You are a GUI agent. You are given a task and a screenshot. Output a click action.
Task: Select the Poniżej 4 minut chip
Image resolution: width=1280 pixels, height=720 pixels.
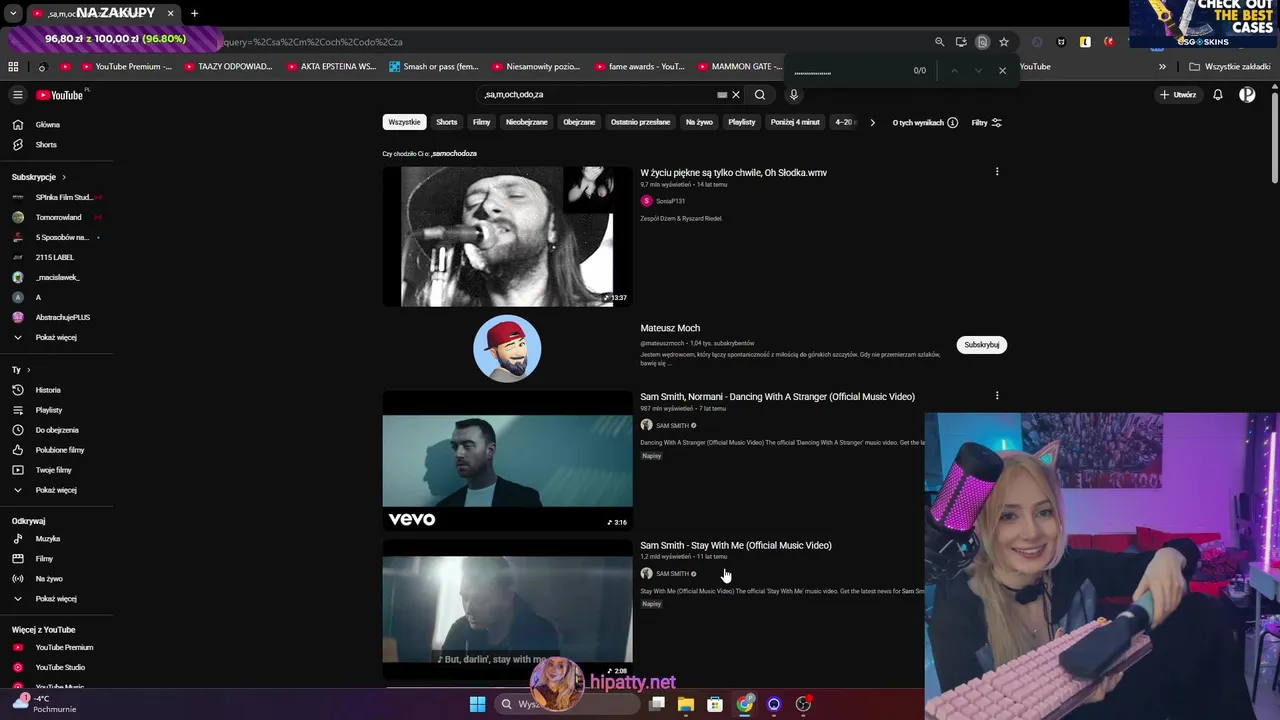pyautogui.click(x=795, y=122)
